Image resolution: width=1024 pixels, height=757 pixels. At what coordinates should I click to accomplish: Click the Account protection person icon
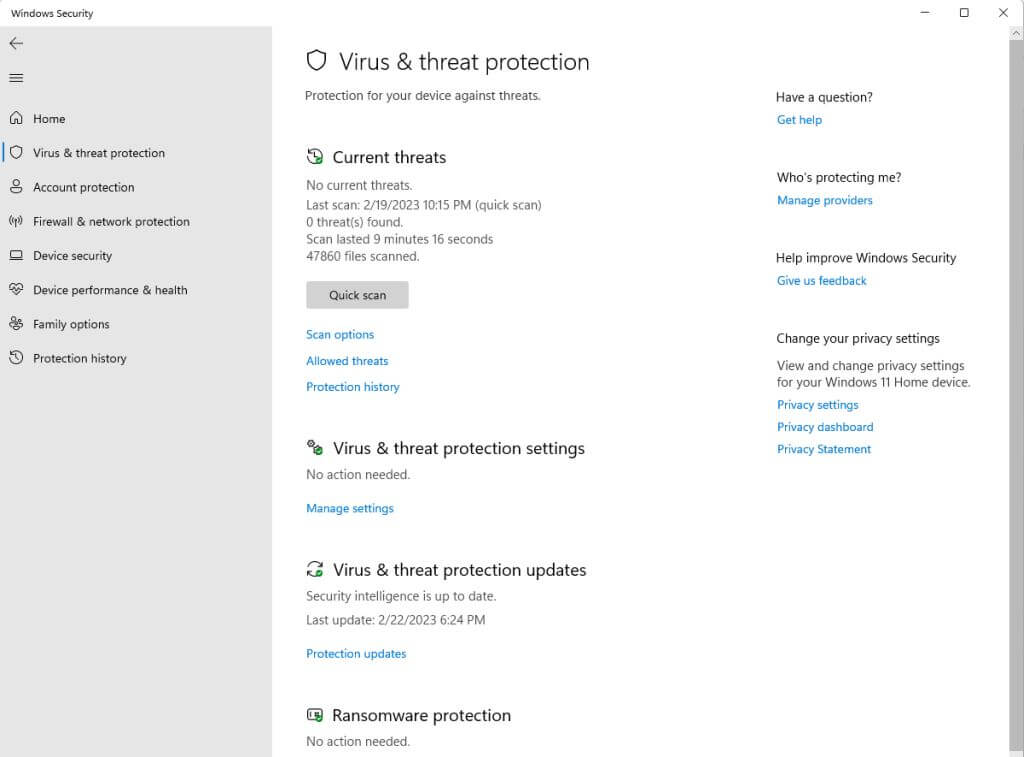click(x=16, y=187)
